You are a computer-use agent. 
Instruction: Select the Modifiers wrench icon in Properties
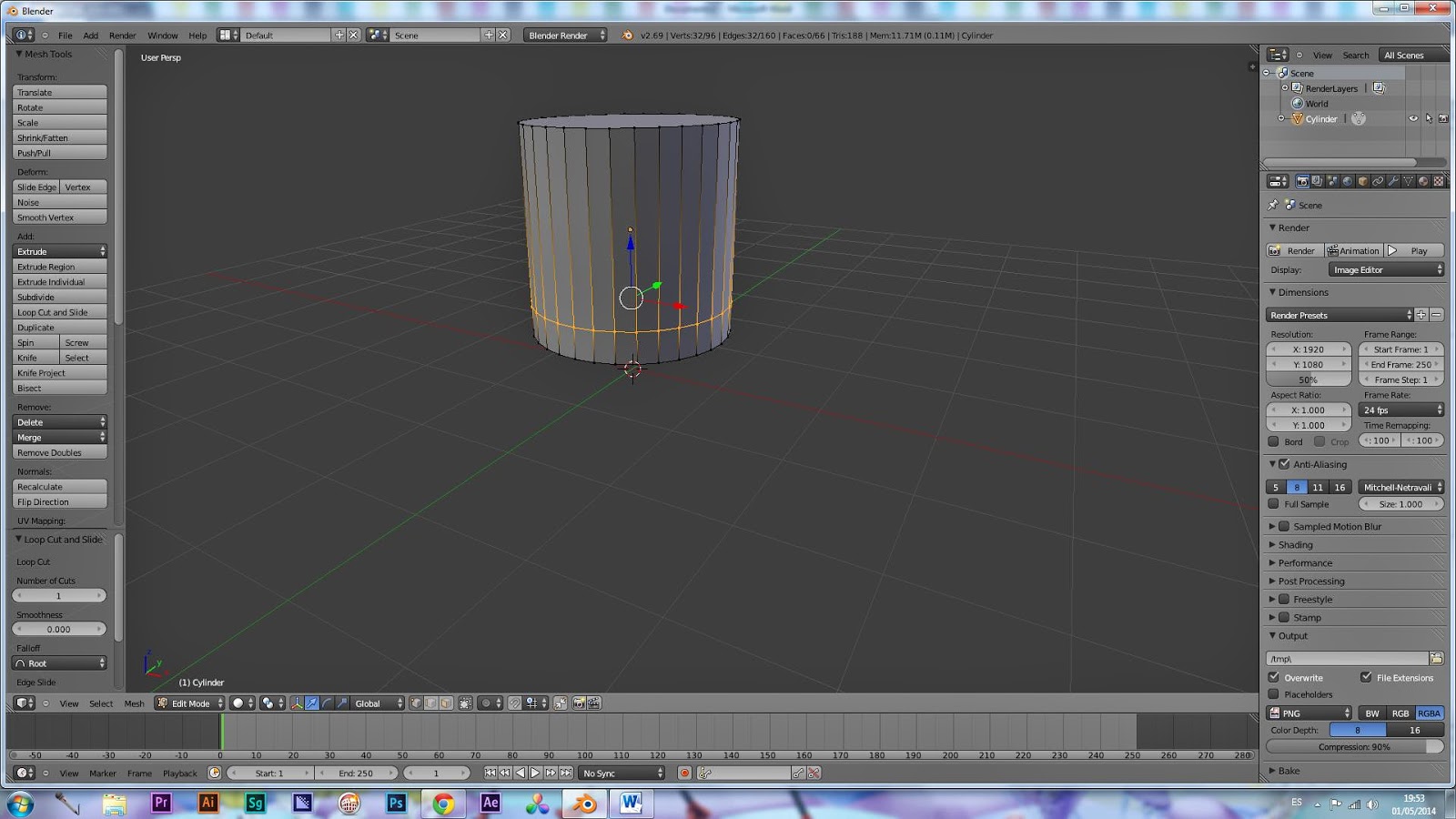(x=1393, y=180)
